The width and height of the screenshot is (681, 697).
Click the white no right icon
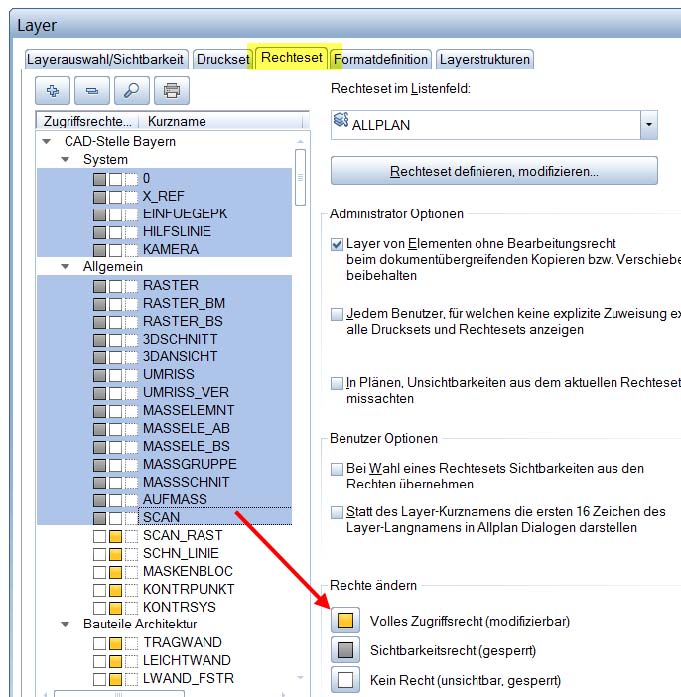tap(344, 680)
